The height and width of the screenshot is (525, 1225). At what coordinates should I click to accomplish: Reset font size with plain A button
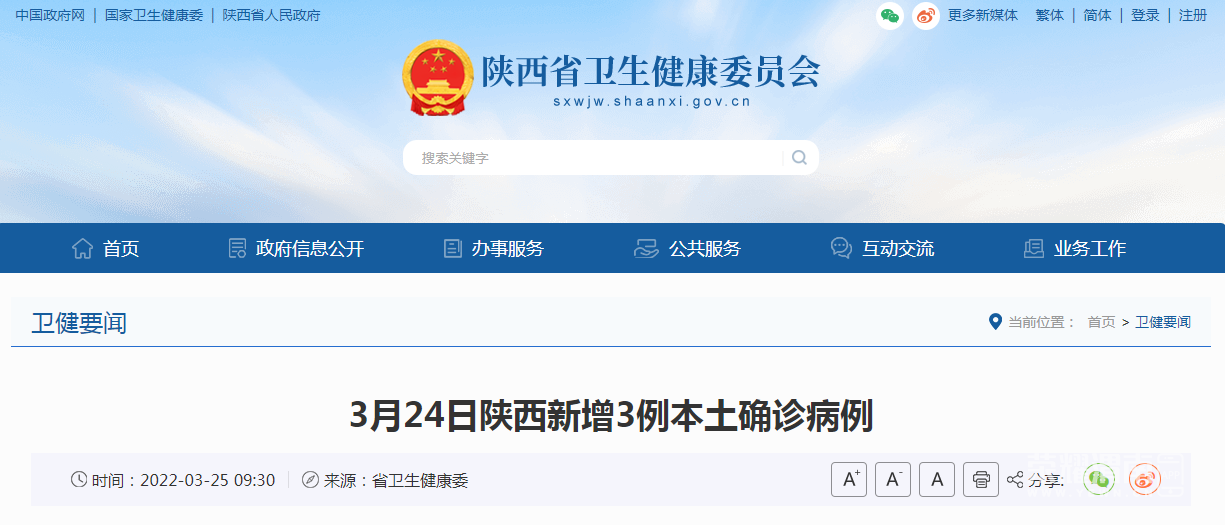pyautogui.click(x=937, y=480)
